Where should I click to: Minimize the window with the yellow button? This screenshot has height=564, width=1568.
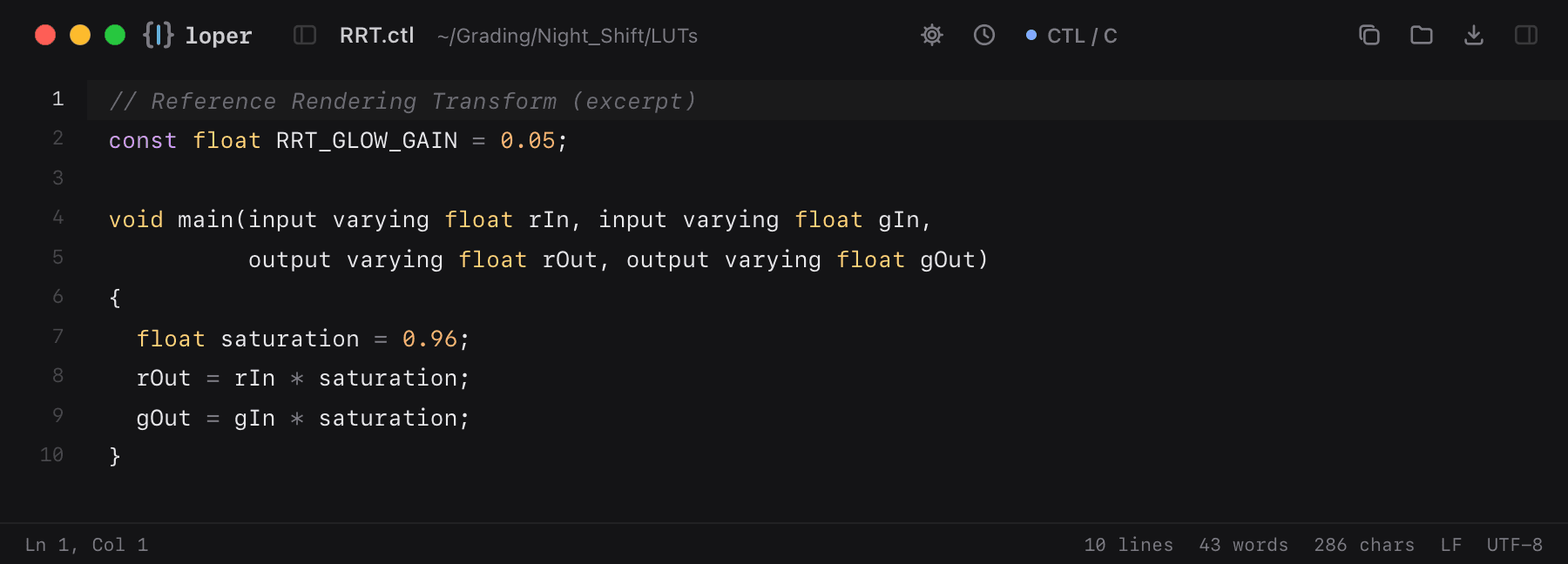[80, 35]
